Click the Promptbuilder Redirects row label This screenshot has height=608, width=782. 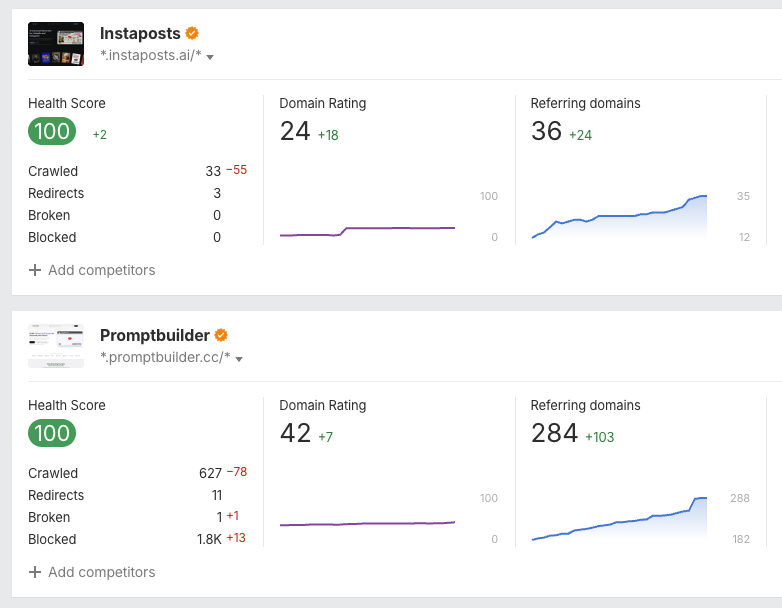56,495
